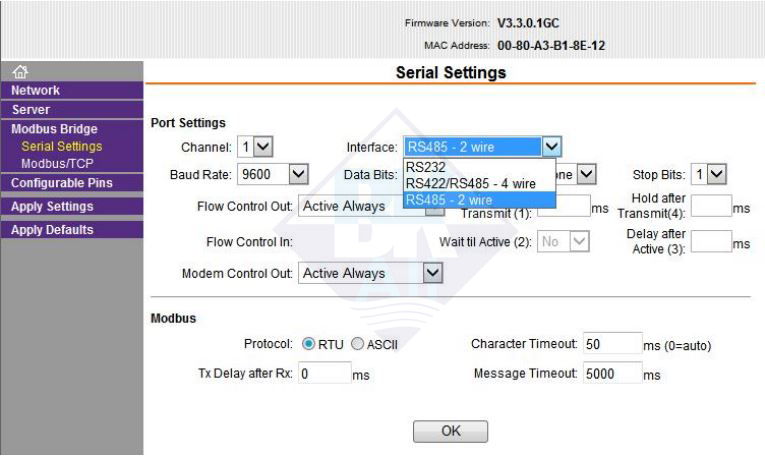Click Apply Defaults in sidebar

[72, 230]
